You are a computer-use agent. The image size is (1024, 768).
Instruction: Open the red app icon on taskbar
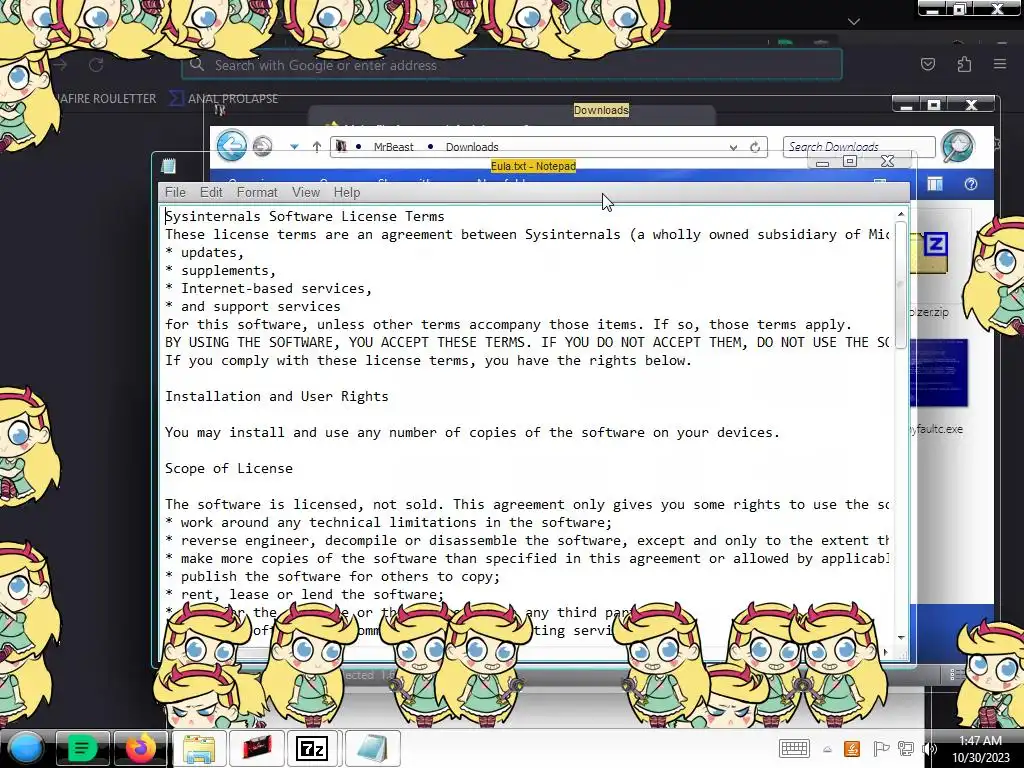click(257, 748)
